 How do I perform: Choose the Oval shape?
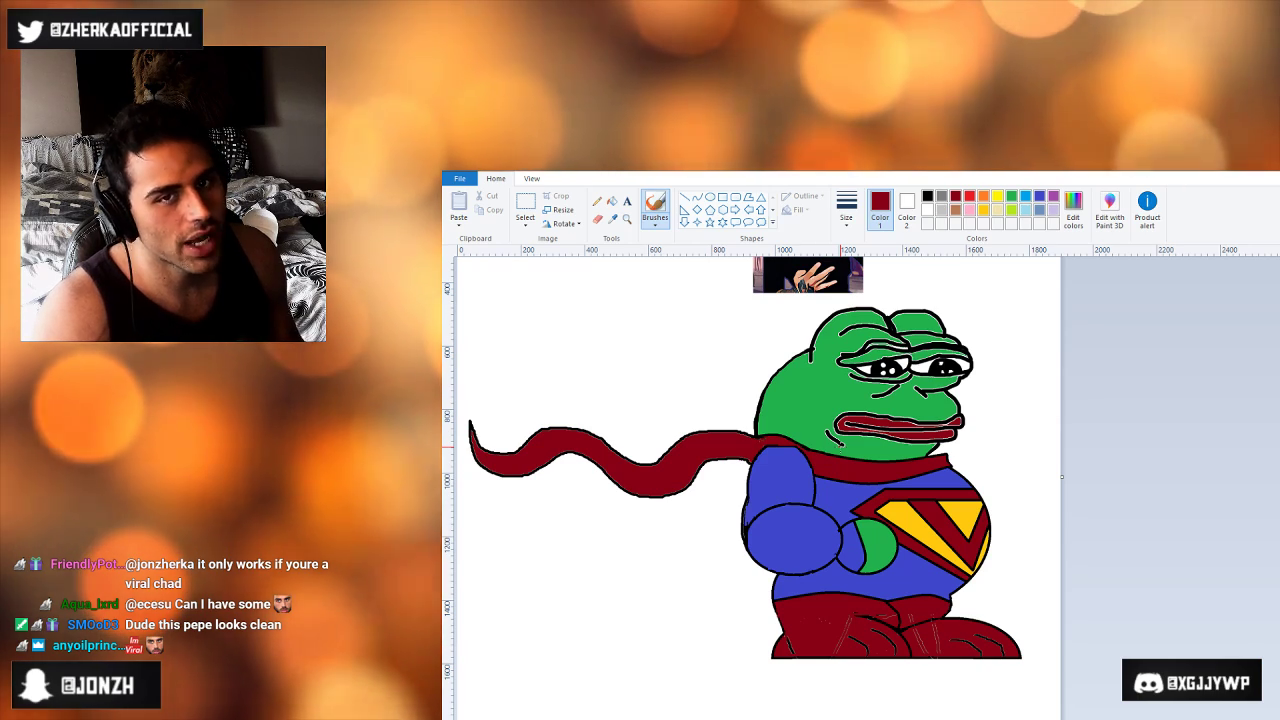point(710,197)
